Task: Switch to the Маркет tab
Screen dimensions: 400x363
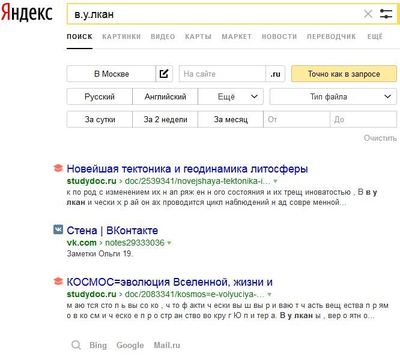Action: pyautogui.click(x=237, y=37)
